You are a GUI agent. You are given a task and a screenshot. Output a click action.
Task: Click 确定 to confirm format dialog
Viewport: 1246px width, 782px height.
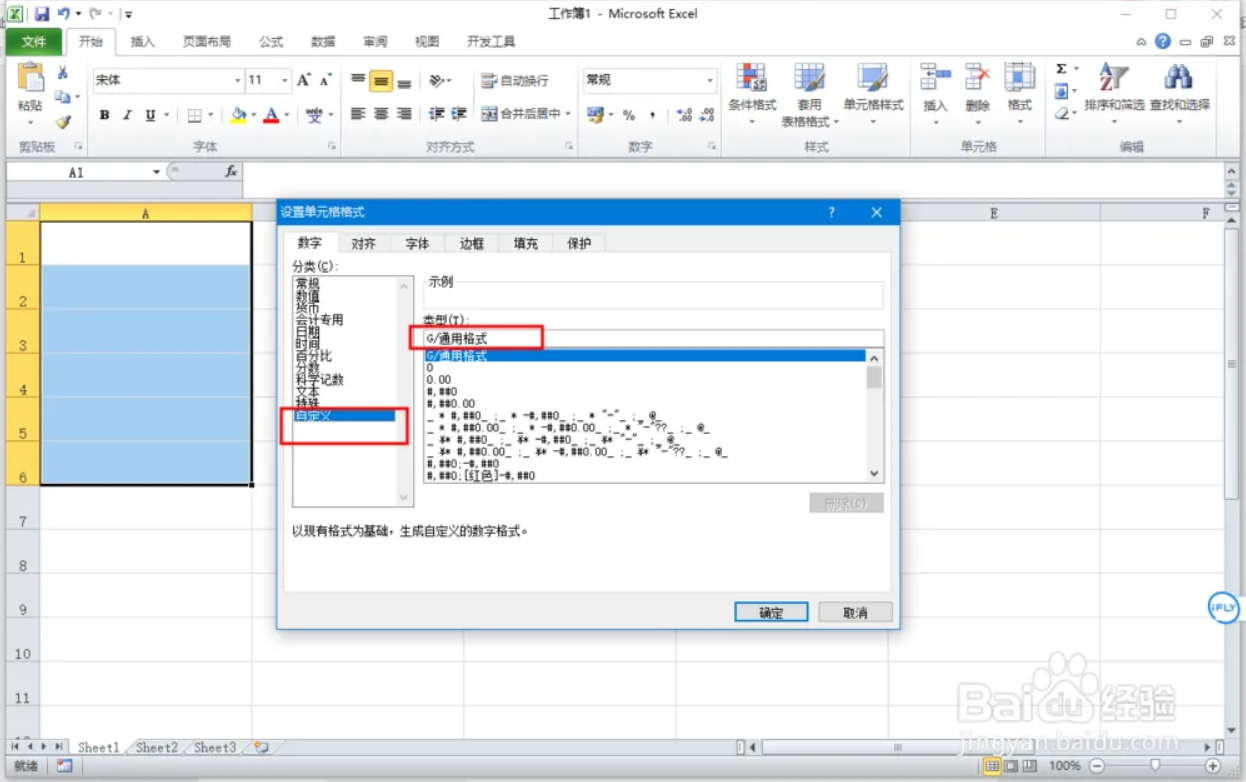coord(771,613)
